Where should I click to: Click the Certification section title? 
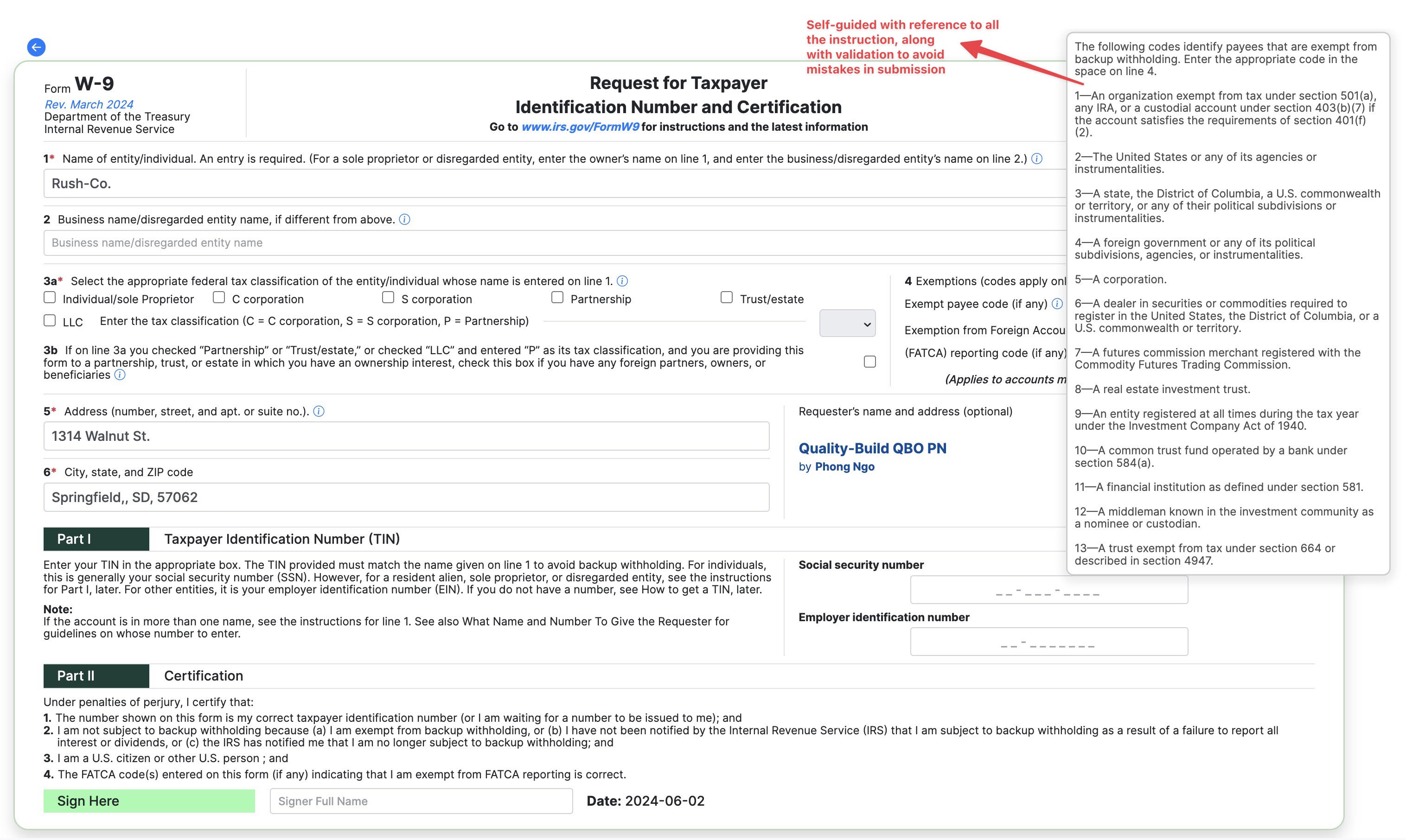coord(203,676)
